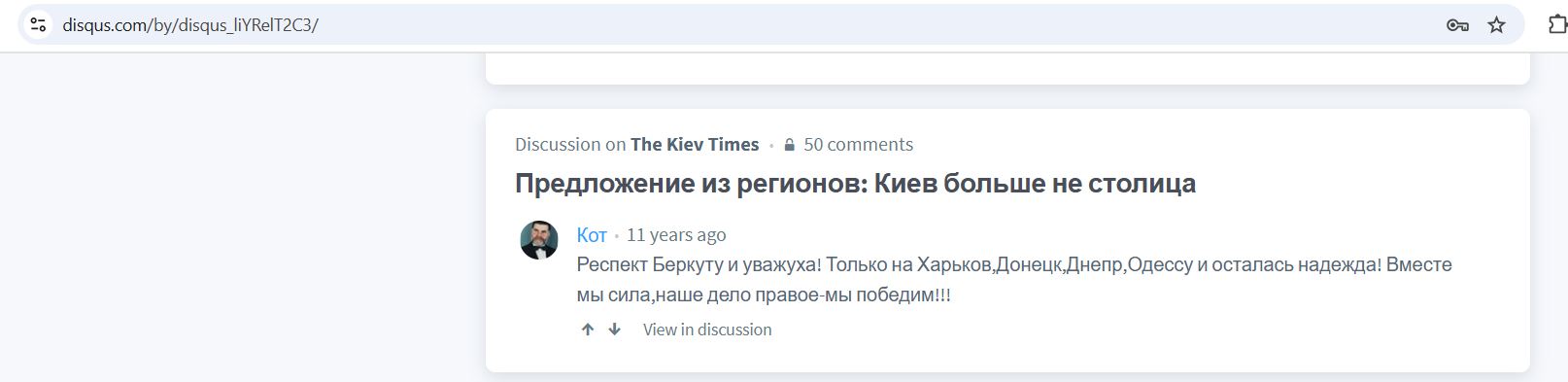Open the site information icon in address bar
The height and width of the screenshot is (382, 1568).
point(38,25)
